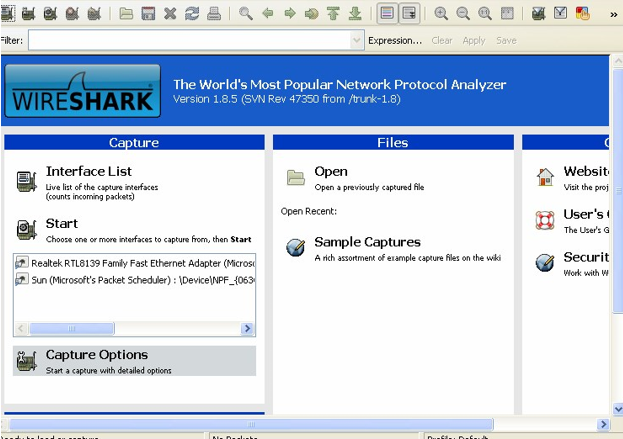
Task: Open the filter history dropdown arrow
Action: pyautogui.click(x=356, y=40)
